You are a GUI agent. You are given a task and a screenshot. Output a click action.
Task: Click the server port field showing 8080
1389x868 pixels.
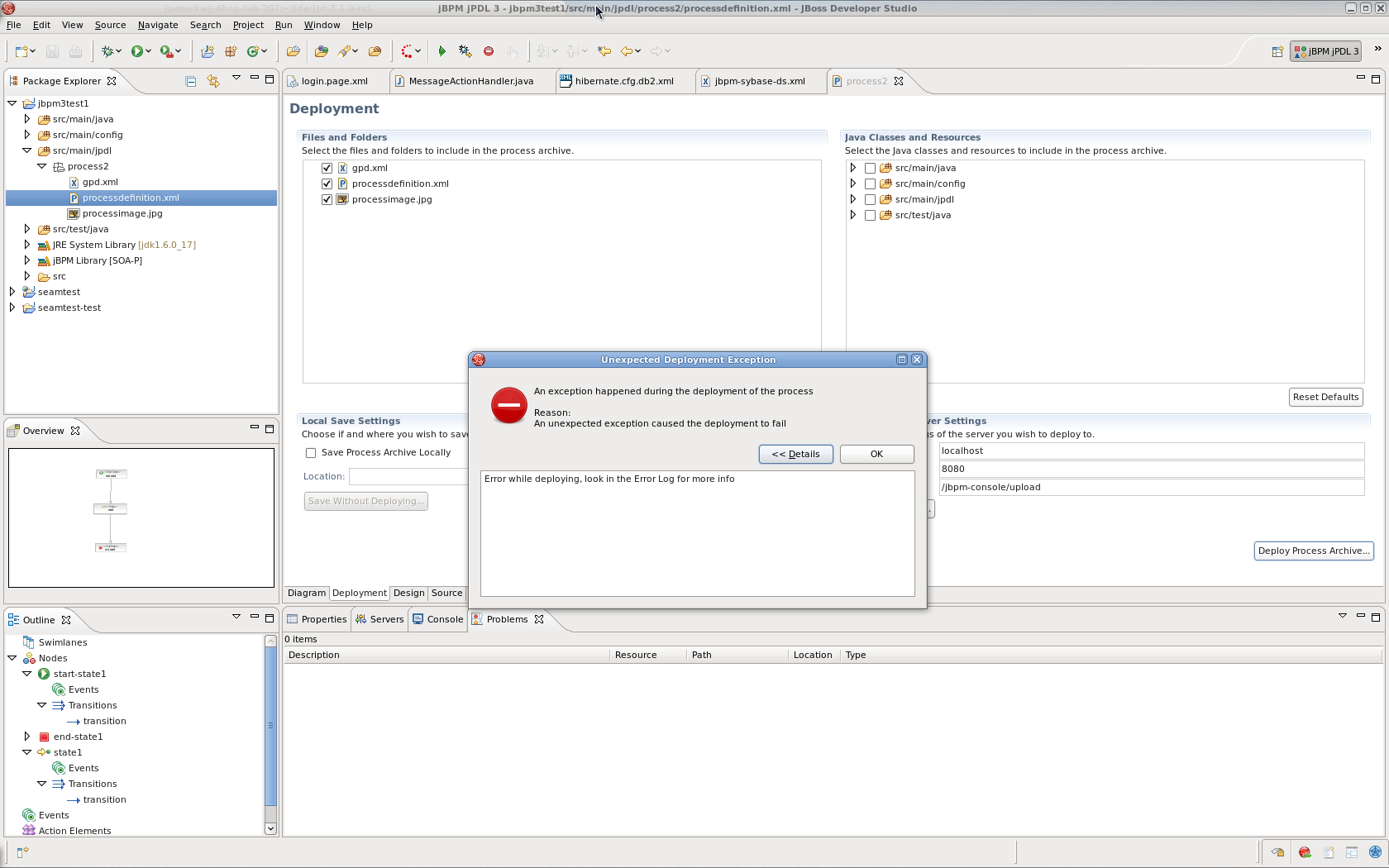pyautogui.click(x=1151, y=469)
